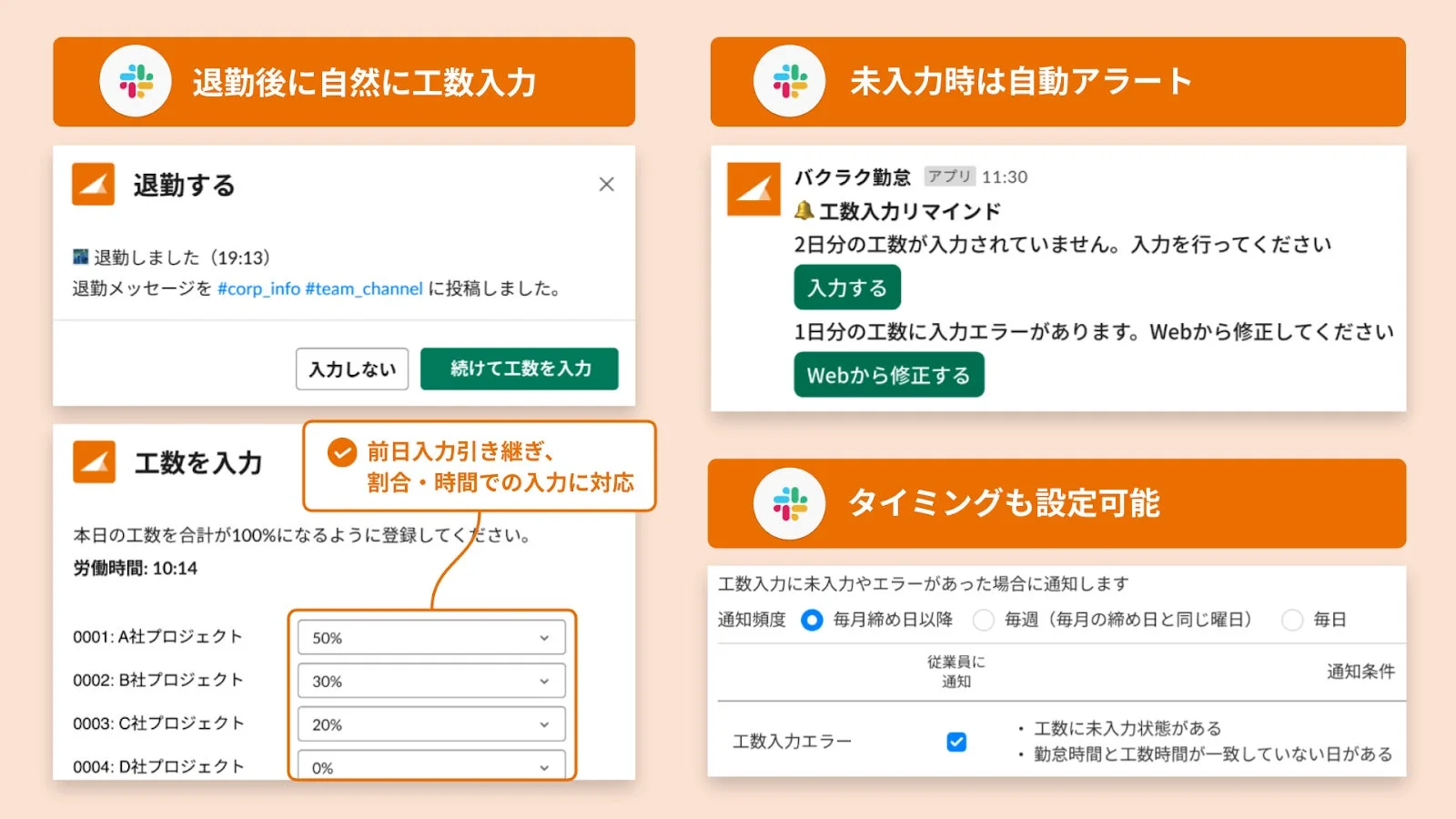Image resolution: width=1456 pixels, height=819 pixels.
Task: Close the 退勤する dialog
Action: [606, 184]
